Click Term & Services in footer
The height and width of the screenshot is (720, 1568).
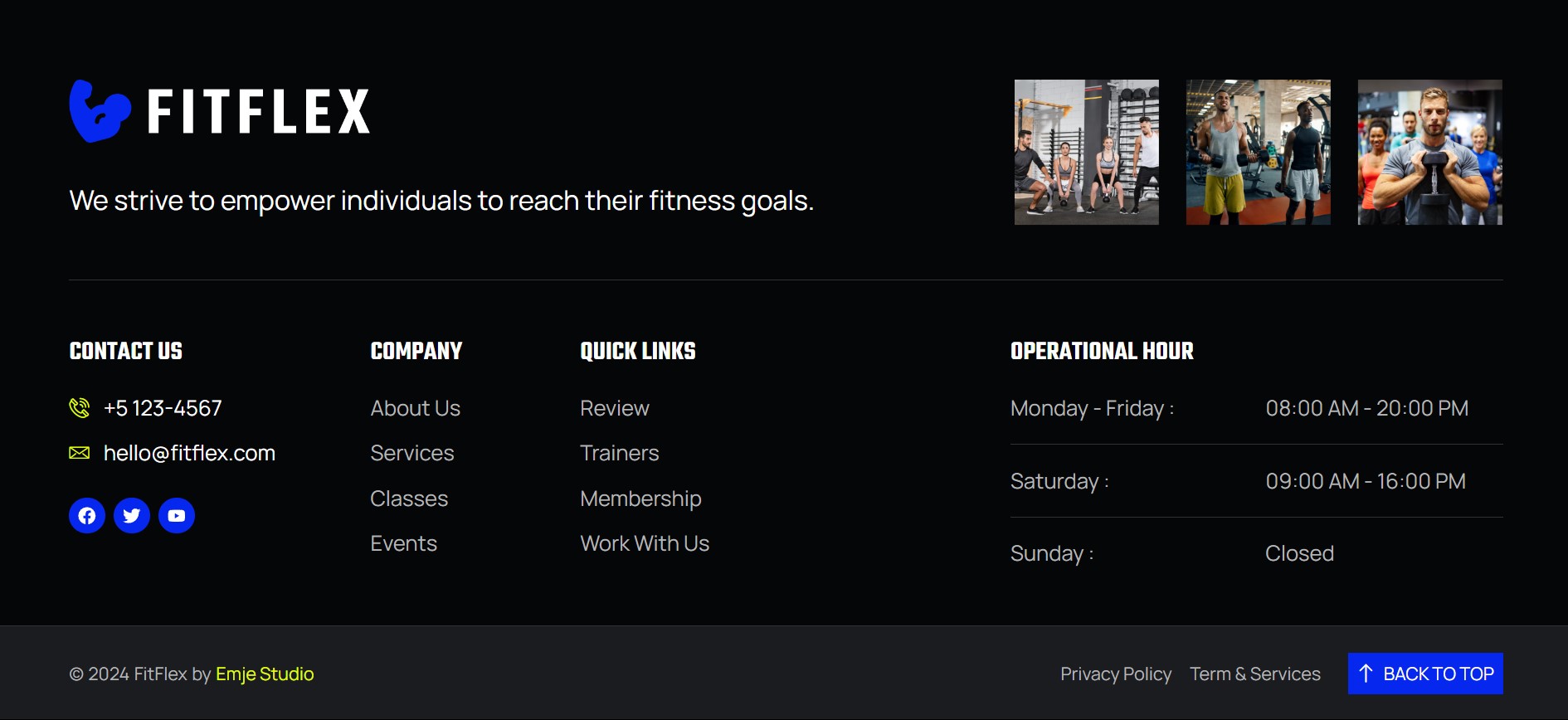1255,674
